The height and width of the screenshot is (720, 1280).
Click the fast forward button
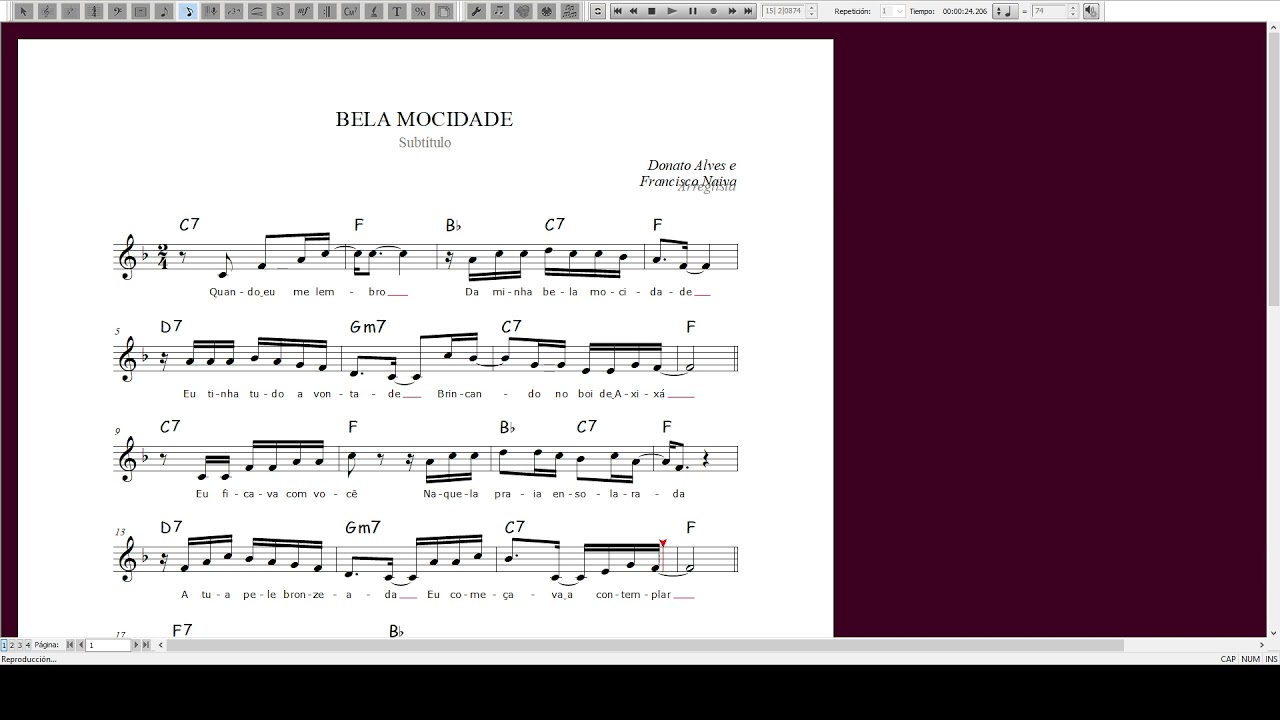(732, 11)
